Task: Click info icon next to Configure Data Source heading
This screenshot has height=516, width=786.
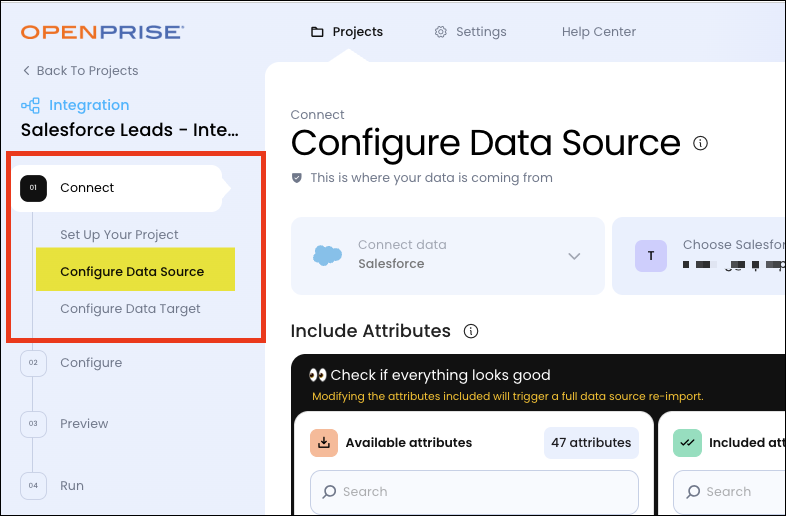Action: [700, 143]
